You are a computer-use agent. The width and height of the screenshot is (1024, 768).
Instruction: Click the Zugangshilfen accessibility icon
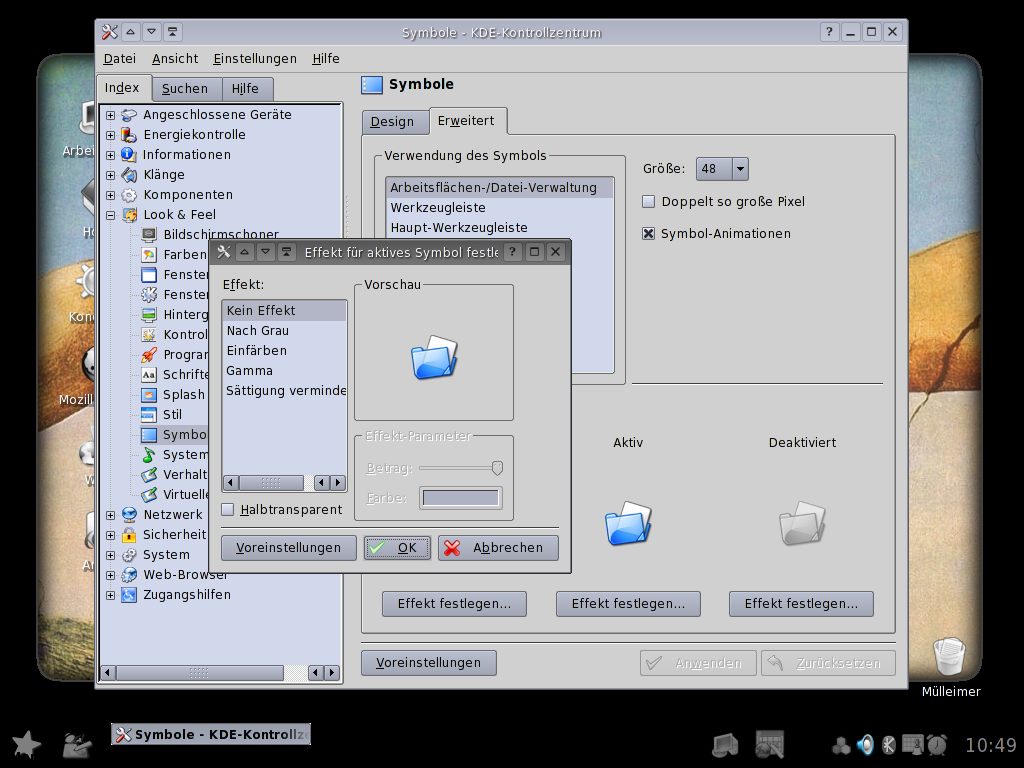(129, 595)
